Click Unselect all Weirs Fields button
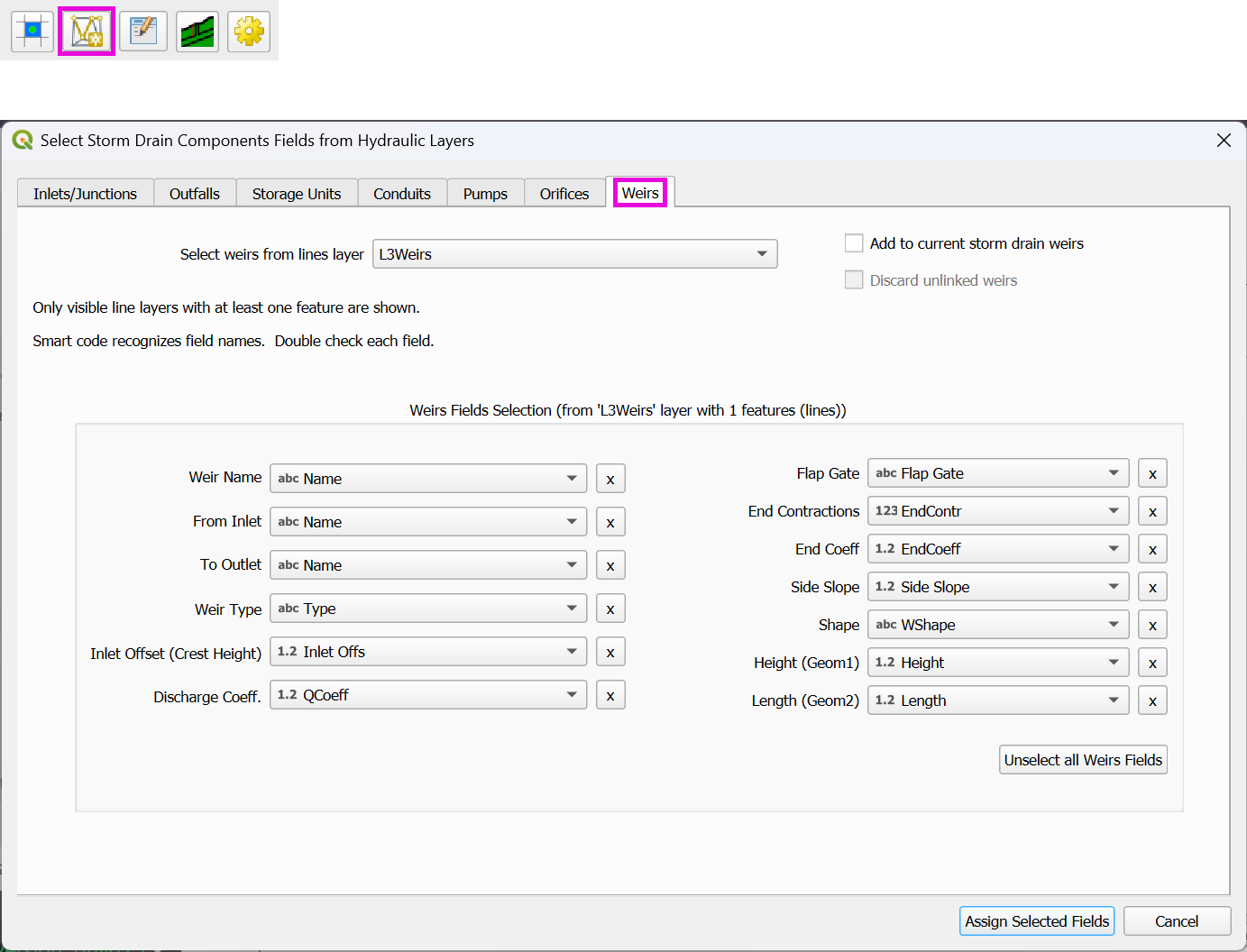Viewport: 1247px width, 952px height. (x=1082, y=760)
